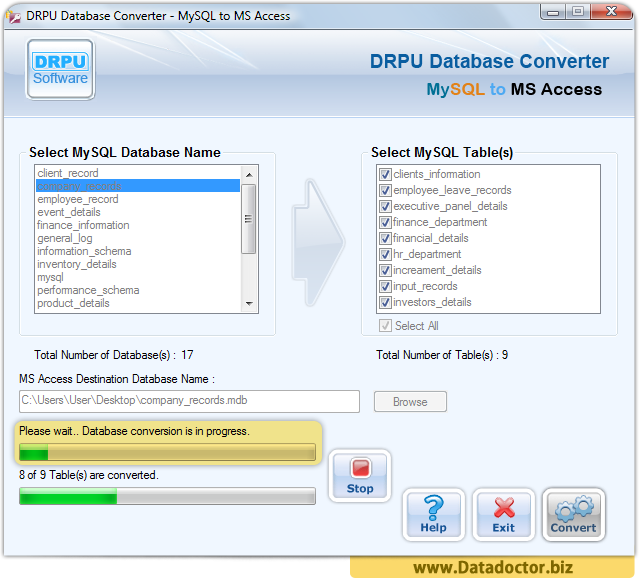The height and width of the screenshot is (578, 639).
Task: Click database list scroll down arrow
Action: pyautogui.click(x=249, y=304)
